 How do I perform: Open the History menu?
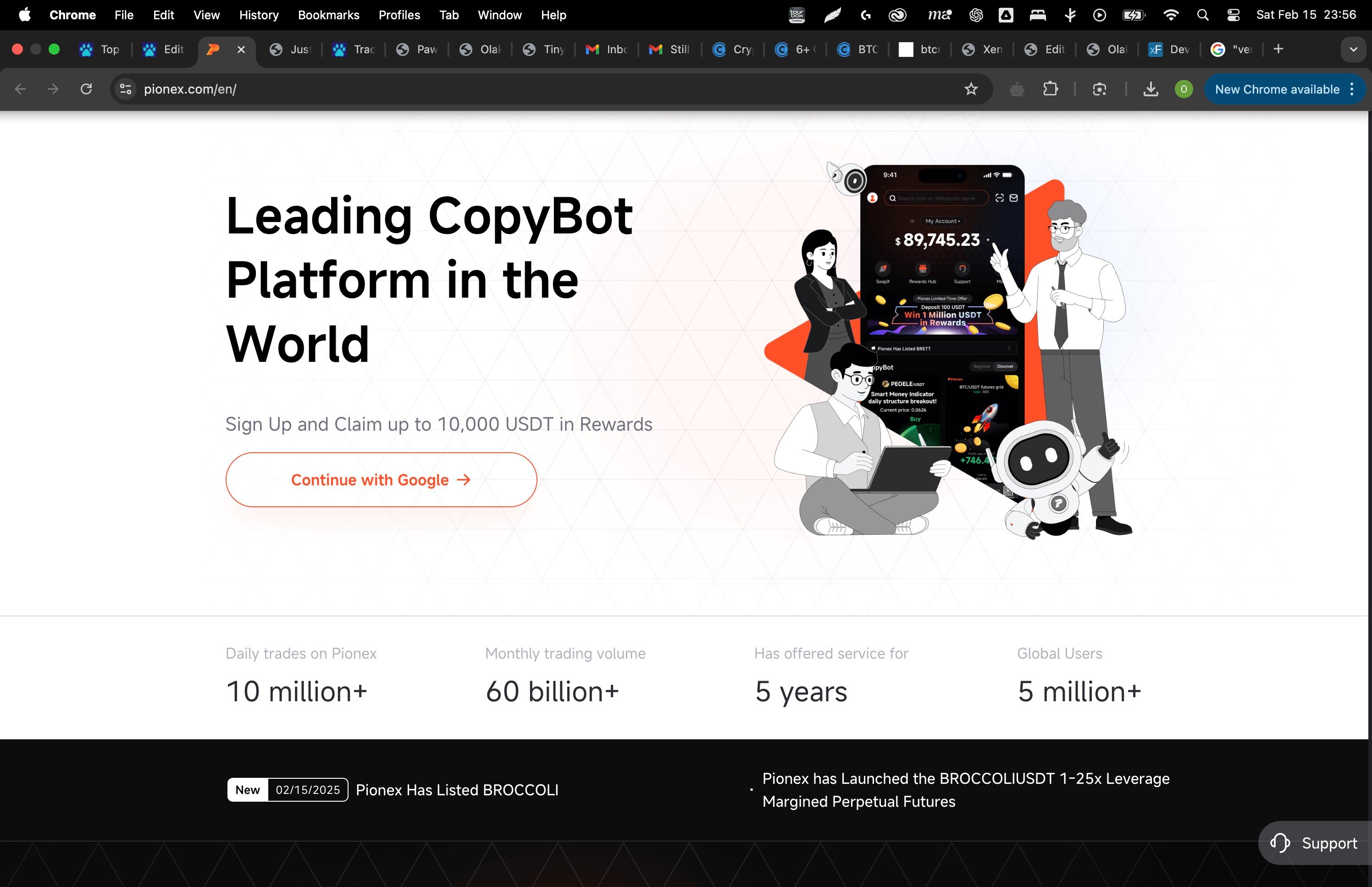pos(259,15)
